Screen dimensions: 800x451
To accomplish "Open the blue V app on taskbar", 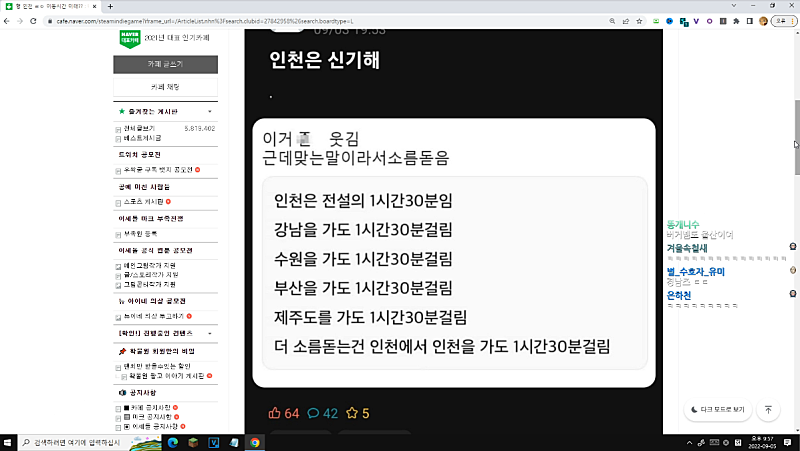I will [213, 442].
